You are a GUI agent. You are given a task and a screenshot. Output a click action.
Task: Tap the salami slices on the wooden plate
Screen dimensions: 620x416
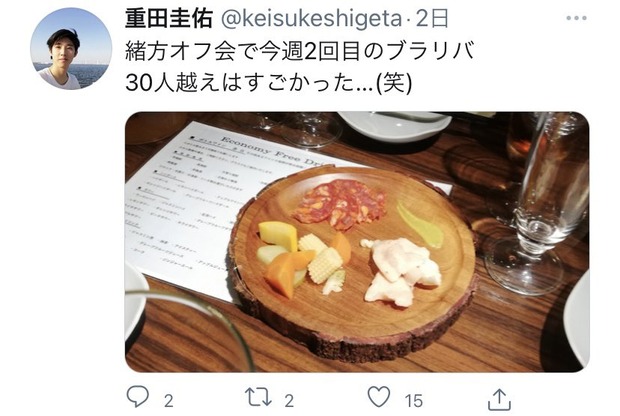tap(340, 204)
